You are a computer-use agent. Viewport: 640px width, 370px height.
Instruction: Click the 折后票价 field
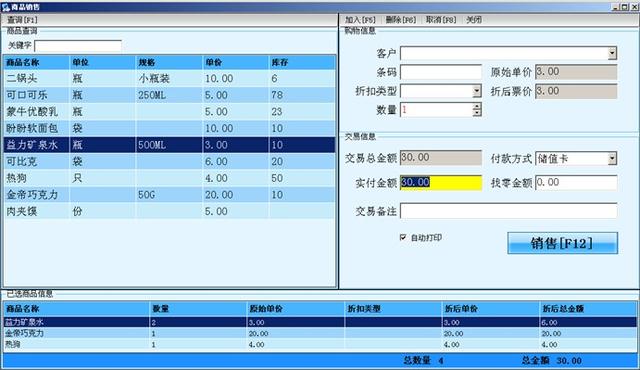point(576,91)
